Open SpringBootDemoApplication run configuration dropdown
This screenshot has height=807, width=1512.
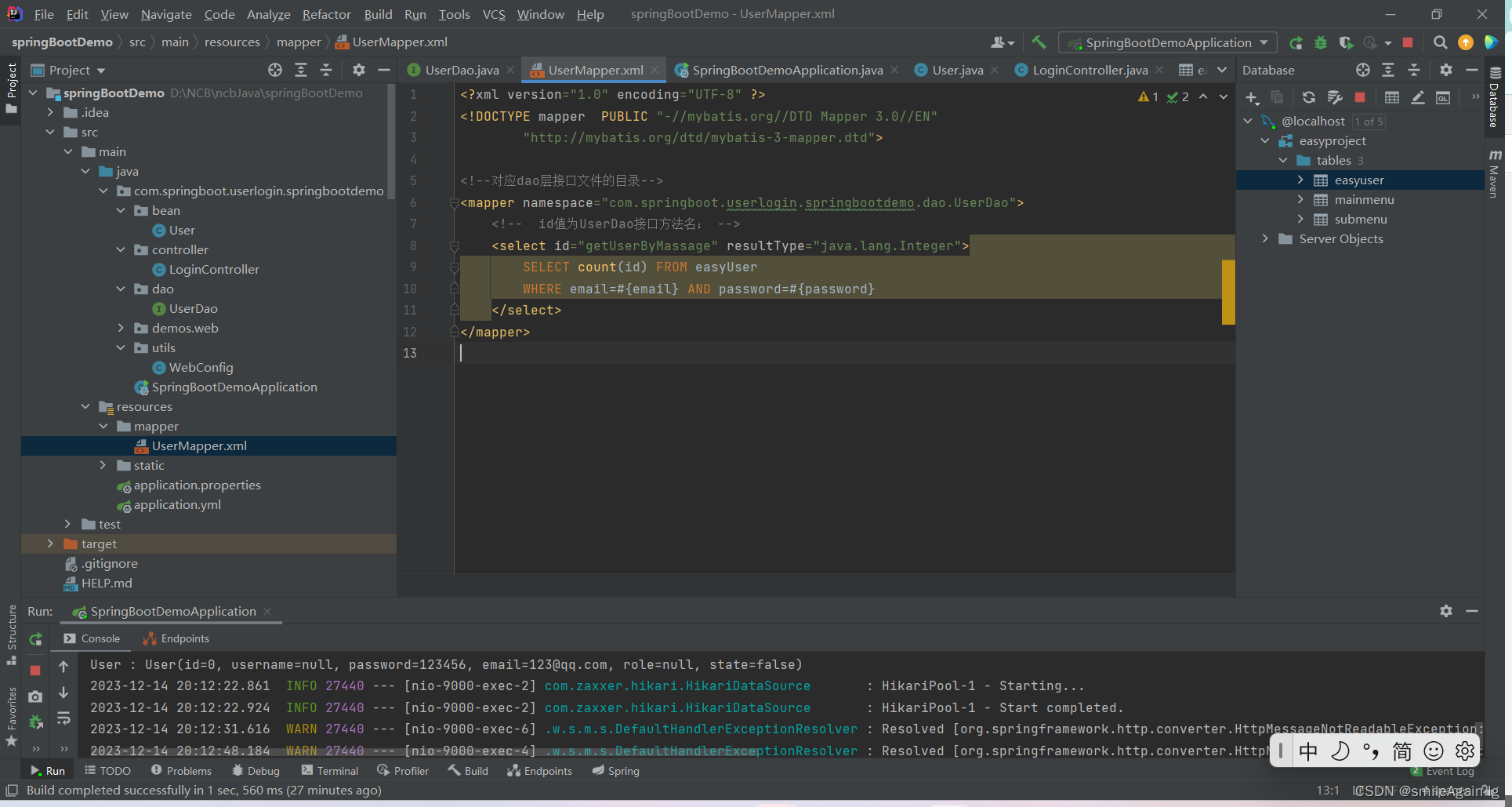(x=1168, y=42)
